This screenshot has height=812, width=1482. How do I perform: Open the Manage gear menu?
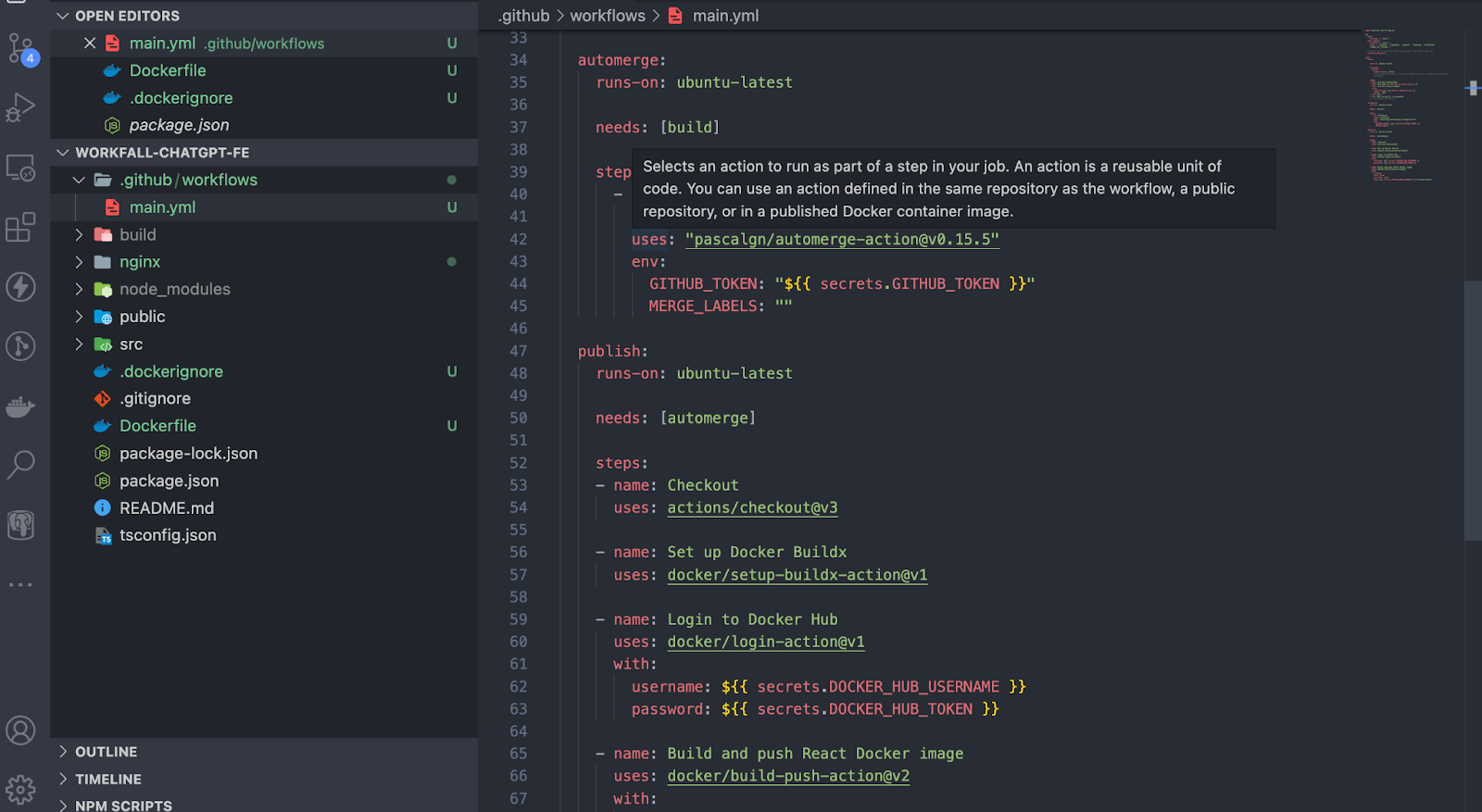point(20,790)
